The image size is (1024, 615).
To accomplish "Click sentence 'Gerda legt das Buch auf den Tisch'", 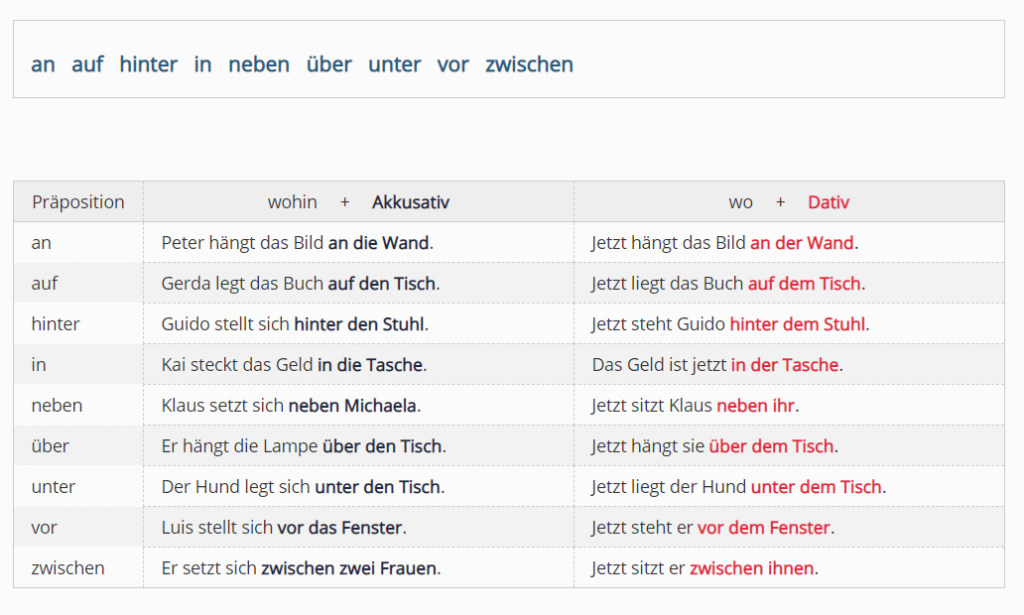I will point(300,283).
